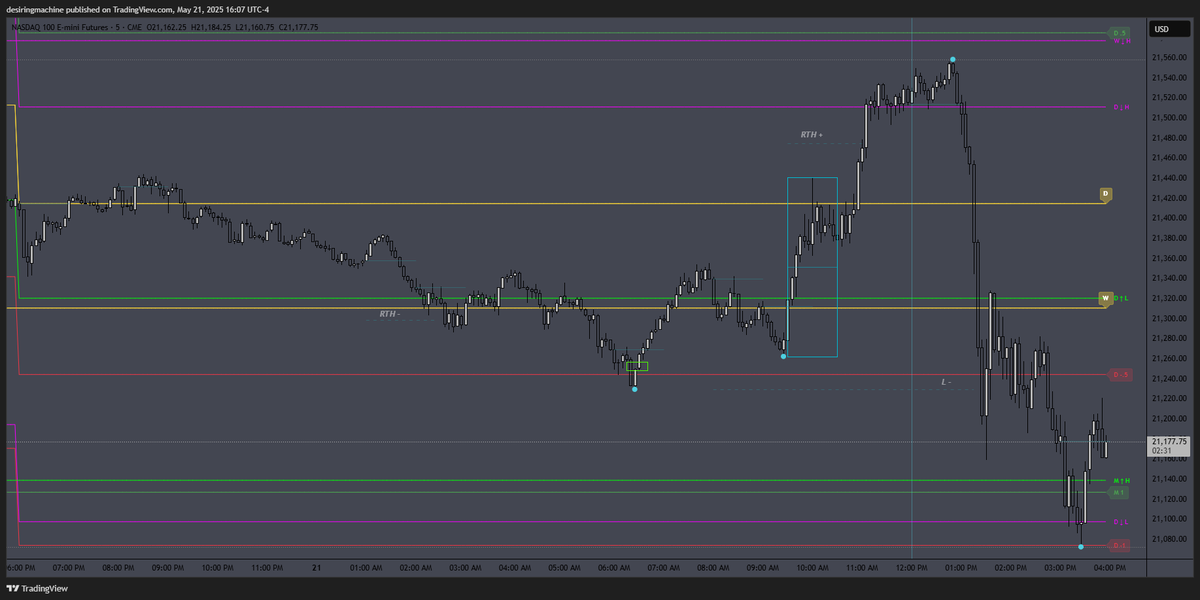Click the 21,080.00 price axis label
1200x600 pixels.
click(x=1169, y=539)
